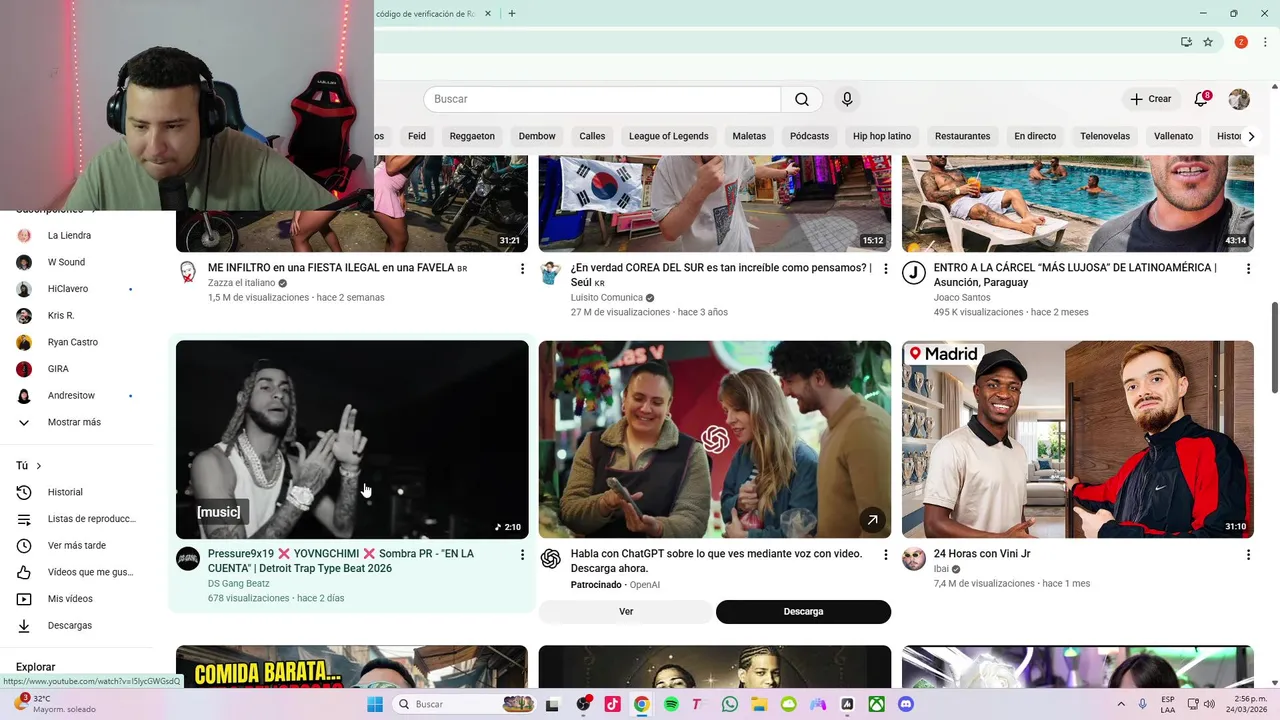This screenshot has width=1280, height=720.
Task: Open options for COREA DEL SUR video
Action: click(885, 269)
